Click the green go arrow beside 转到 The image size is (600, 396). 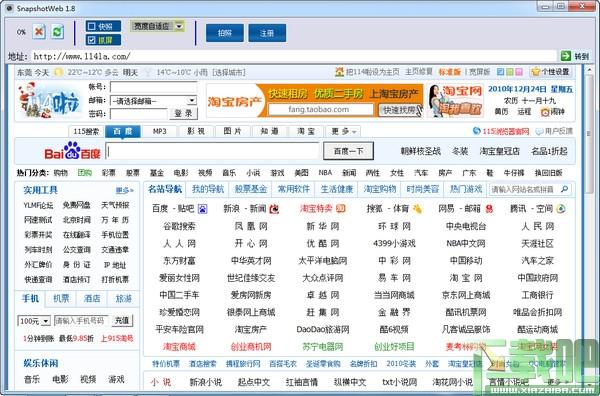(x=566, y=56)
